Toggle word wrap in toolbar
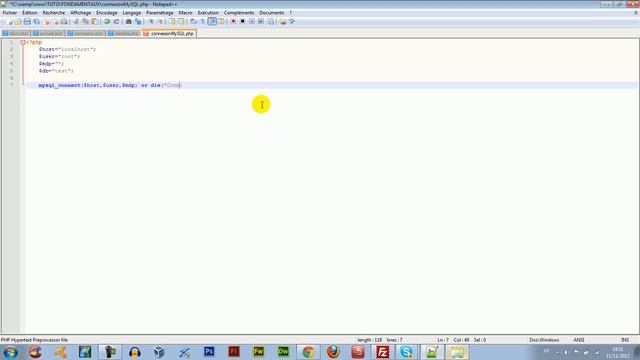 click(193, 22)
